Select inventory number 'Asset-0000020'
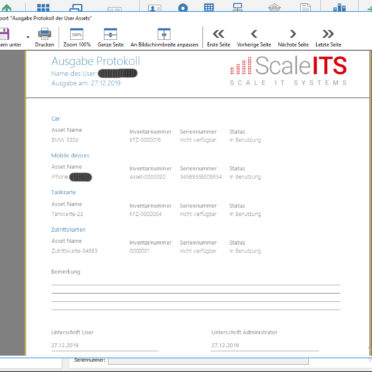The height and width of the screenshot is (372, 372). click(147, 177)
